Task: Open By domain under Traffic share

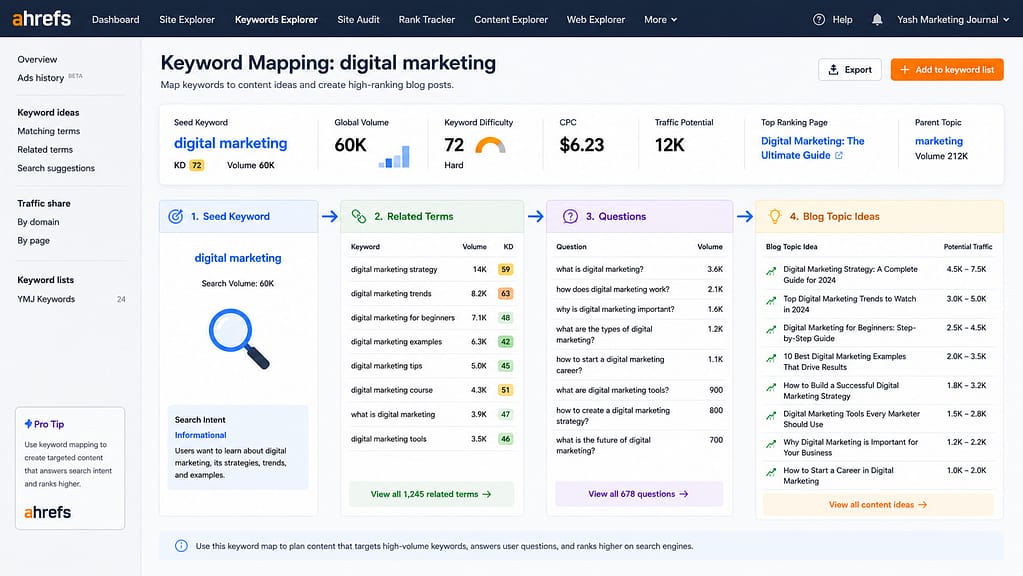Action: tap(38, 222)
